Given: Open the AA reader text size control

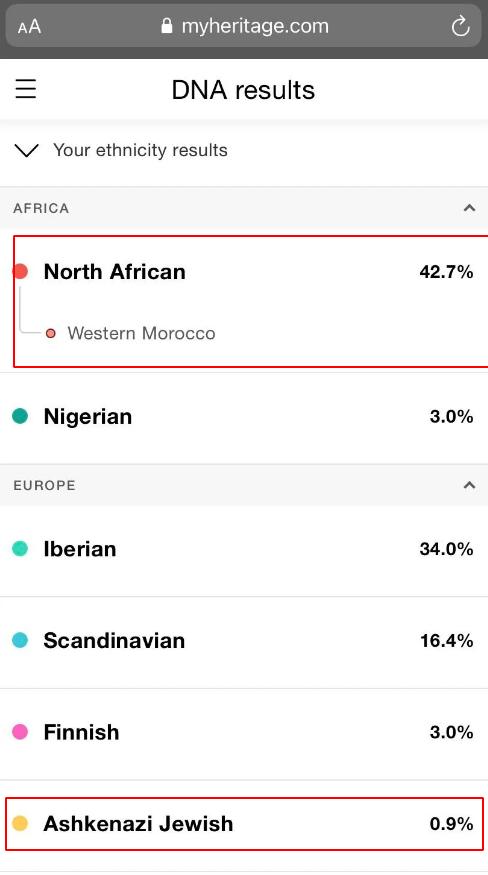Looking at the screenshot, I should (x=29, y=26).
